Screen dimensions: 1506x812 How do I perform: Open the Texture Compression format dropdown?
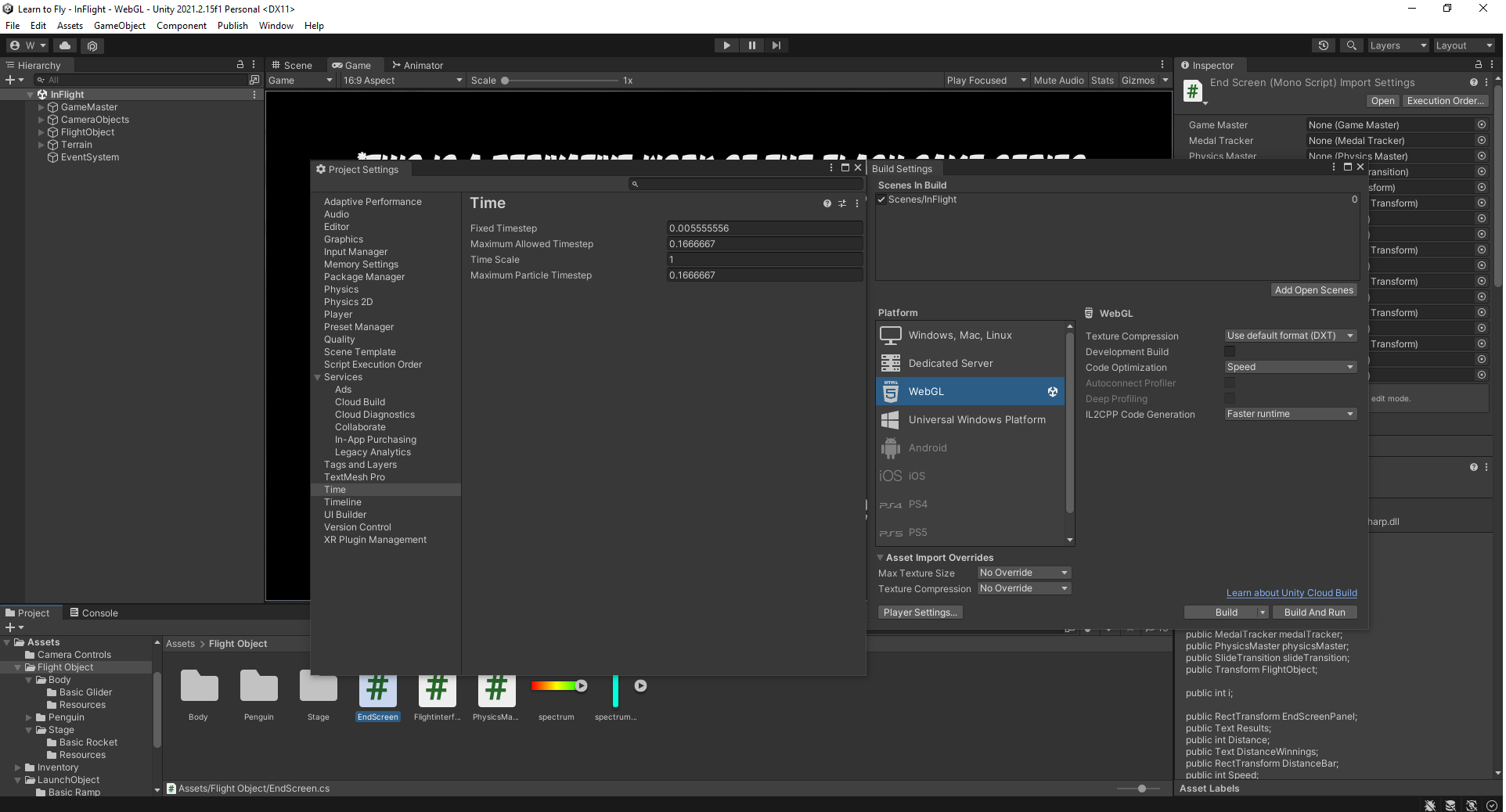tap(1290, 336)
